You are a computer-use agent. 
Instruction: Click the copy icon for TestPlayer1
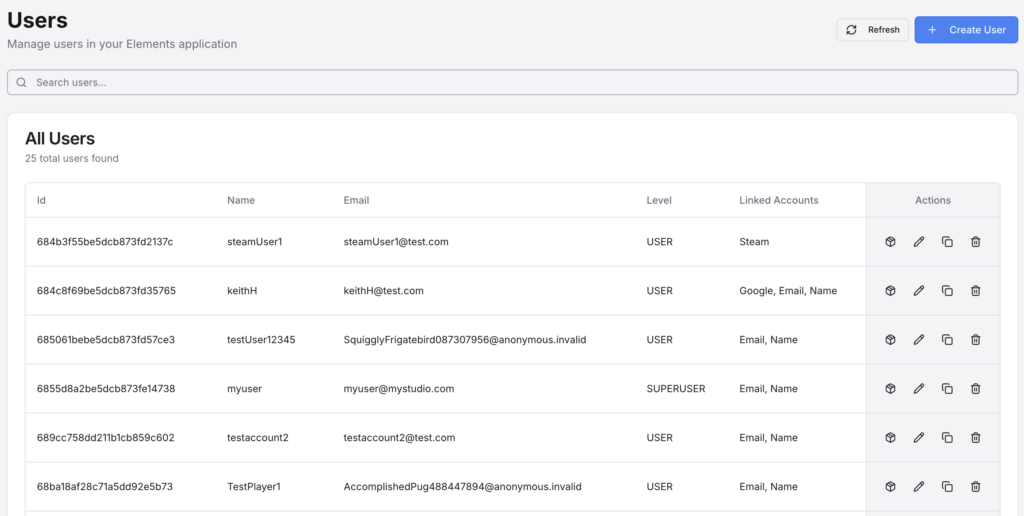(x=947, y=487)
